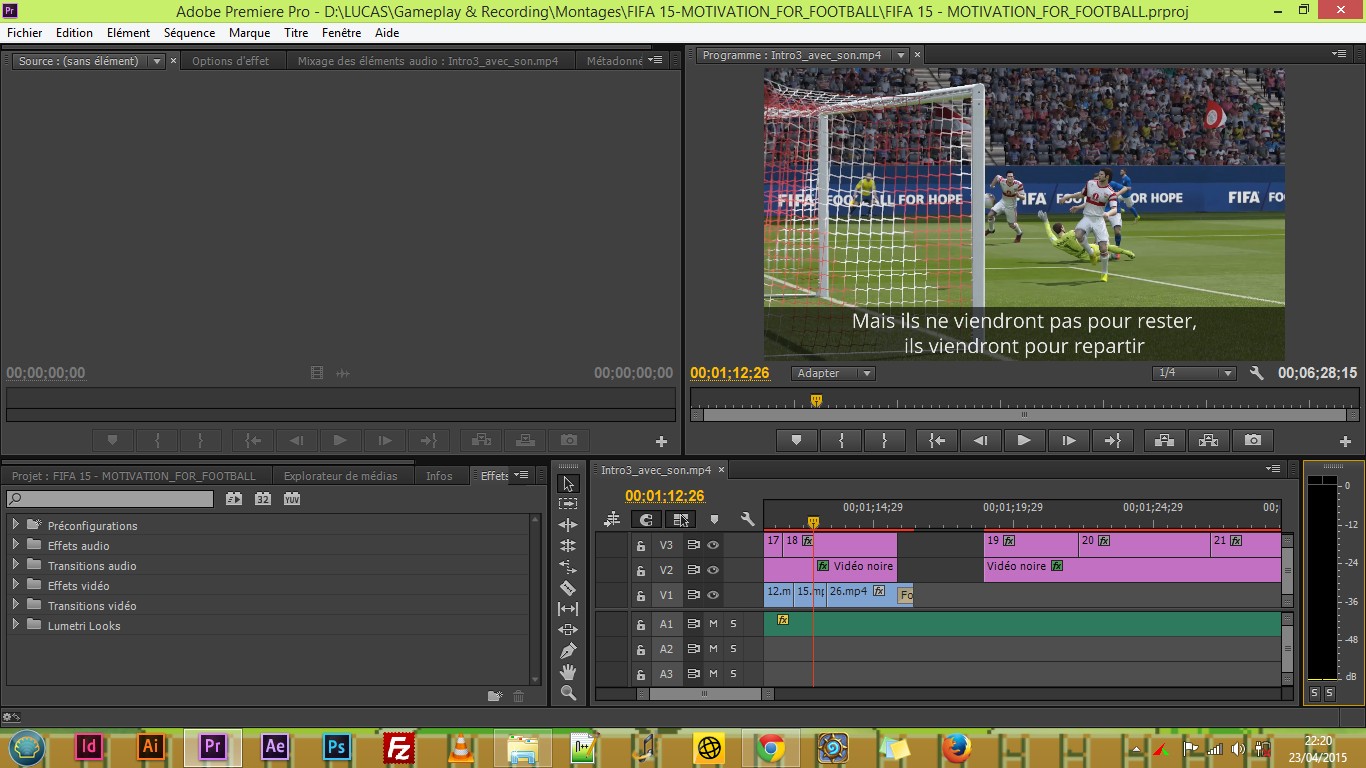This screenshot has height=768, width=1366.
Task: Toggle Linked Selection button in timeline
Action: [680, 519]
